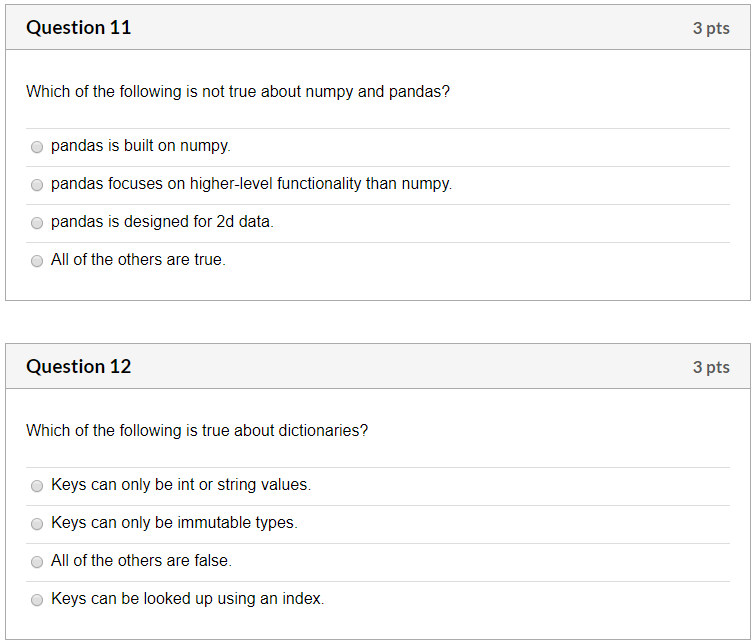This screenshot has height=644, width=756.
Task: Select 'Keys can be looked up using an index'
Action: 37,600
